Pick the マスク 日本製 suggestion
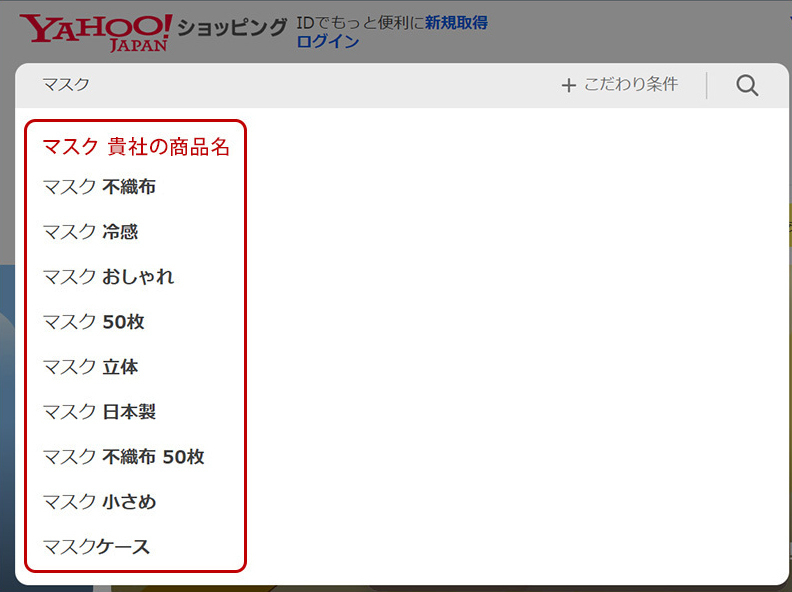The height and width of the screenshot is (592, 792). coord(99,412)
